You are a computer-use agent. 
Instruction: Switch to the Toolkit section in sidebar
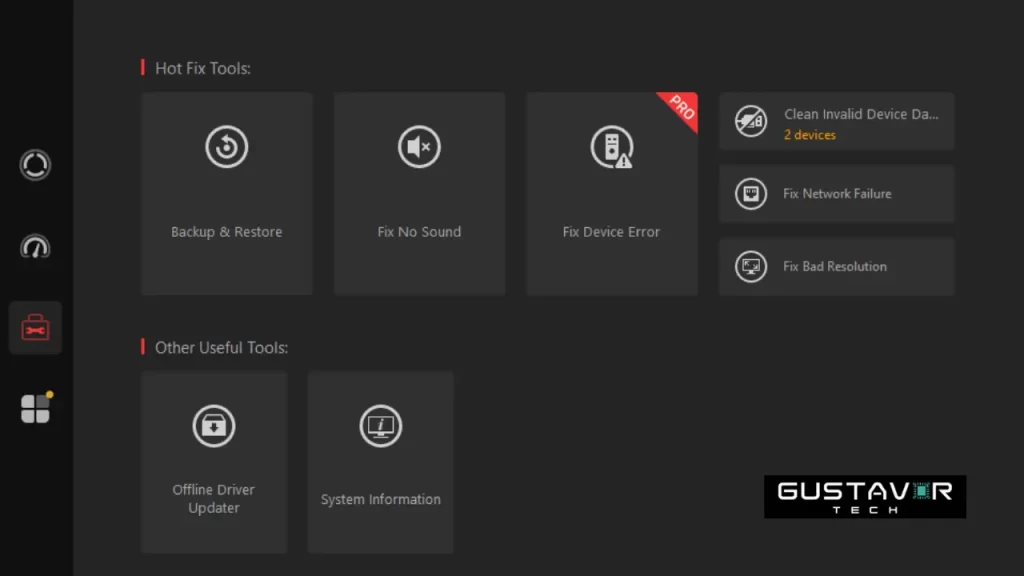[x=35, y=327]
